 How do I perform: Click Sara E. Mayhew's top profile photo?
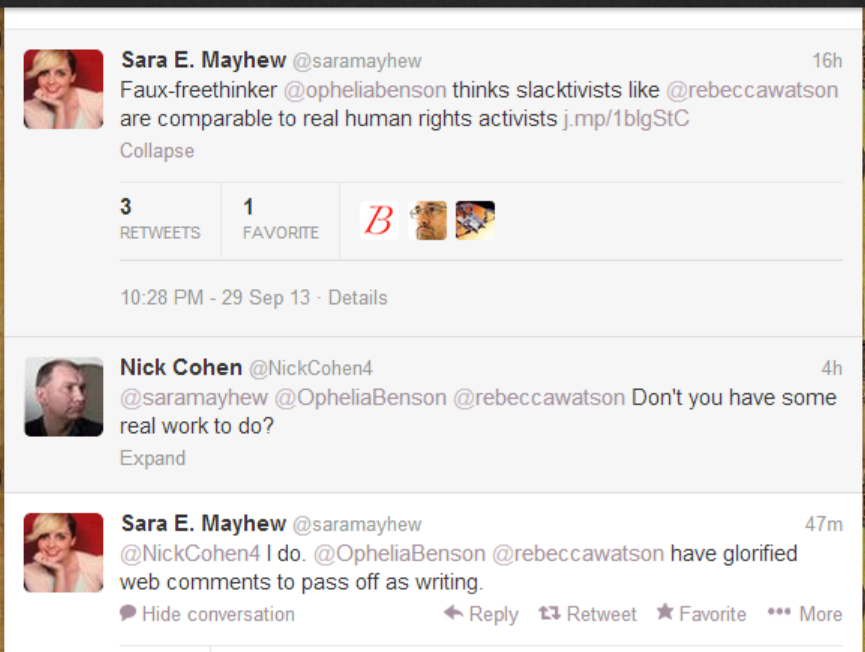(x=63, y=89)
